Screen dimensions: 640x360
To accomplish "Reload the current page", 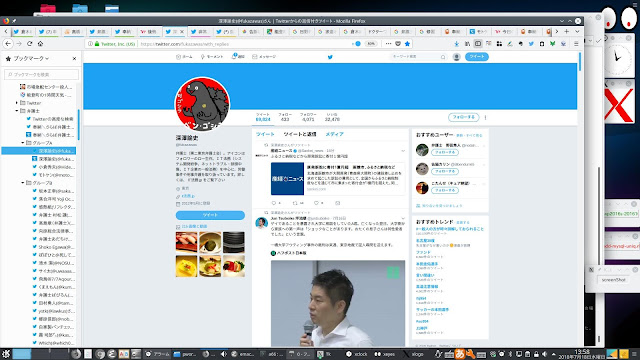I will (x=29, y=44).
